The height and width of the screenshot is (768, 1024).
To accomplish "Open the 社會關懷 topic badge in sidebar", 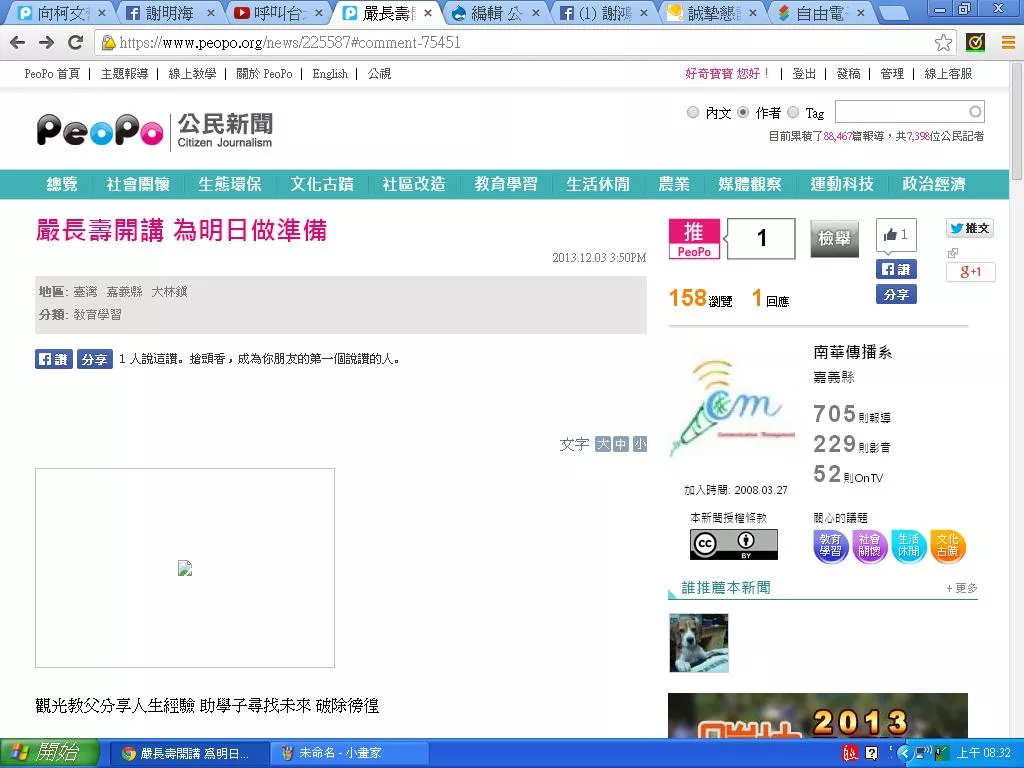I will click(x=869, y=546).
